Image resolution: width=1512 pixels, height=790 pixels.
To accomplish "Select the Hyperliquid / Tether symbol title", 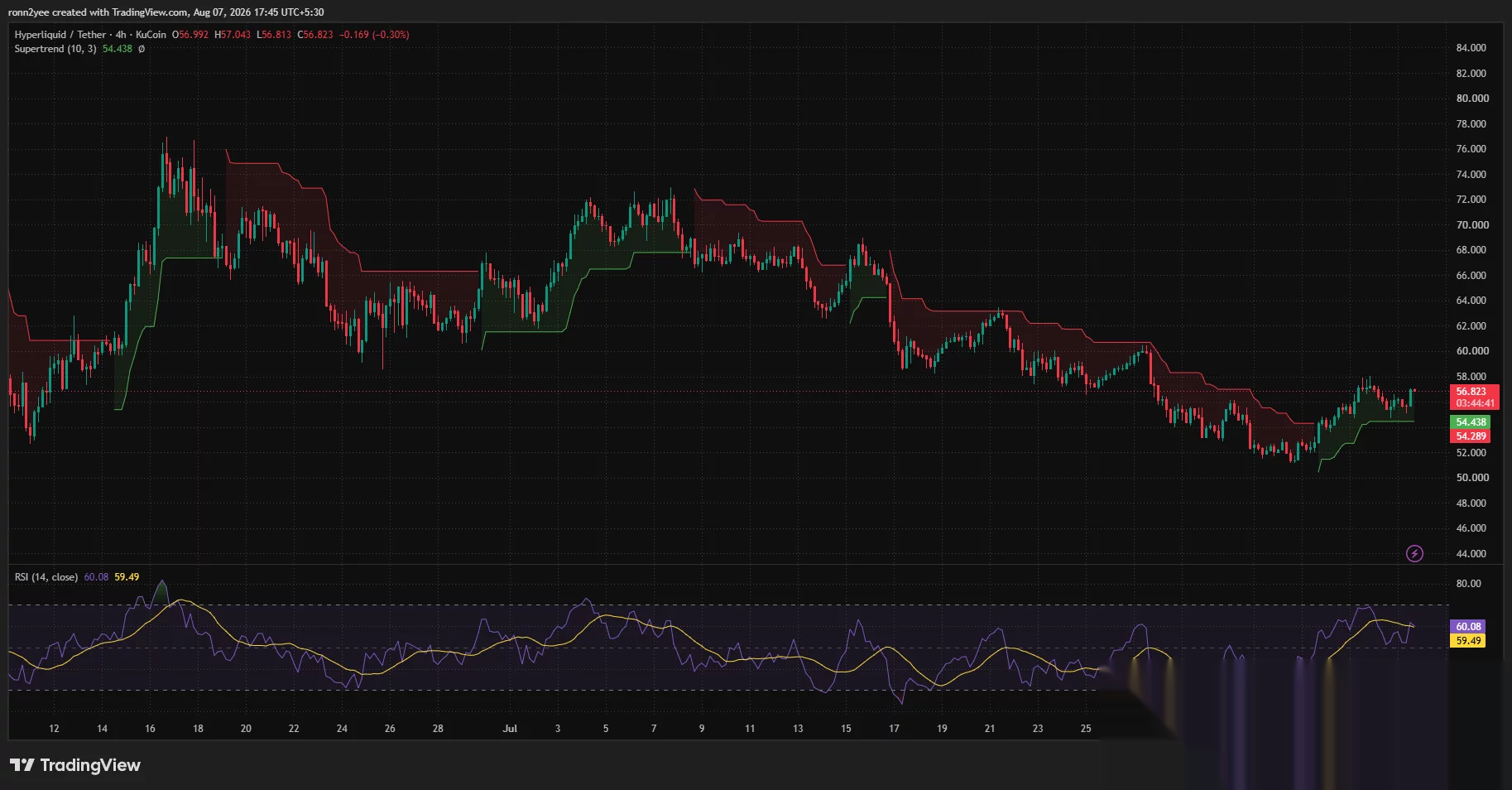I will click(x=60, y=35).
